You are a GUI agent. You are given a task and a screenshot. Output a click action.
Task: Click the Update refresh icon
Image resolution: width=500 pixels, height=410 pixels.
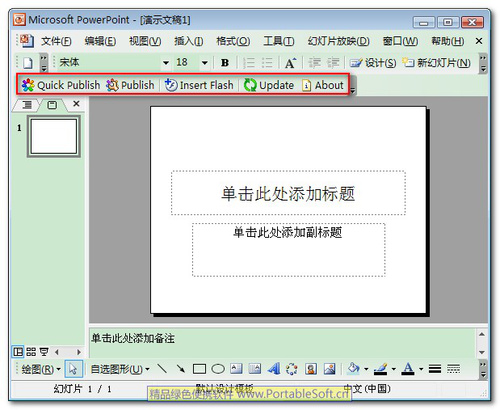tap(250, 85)
